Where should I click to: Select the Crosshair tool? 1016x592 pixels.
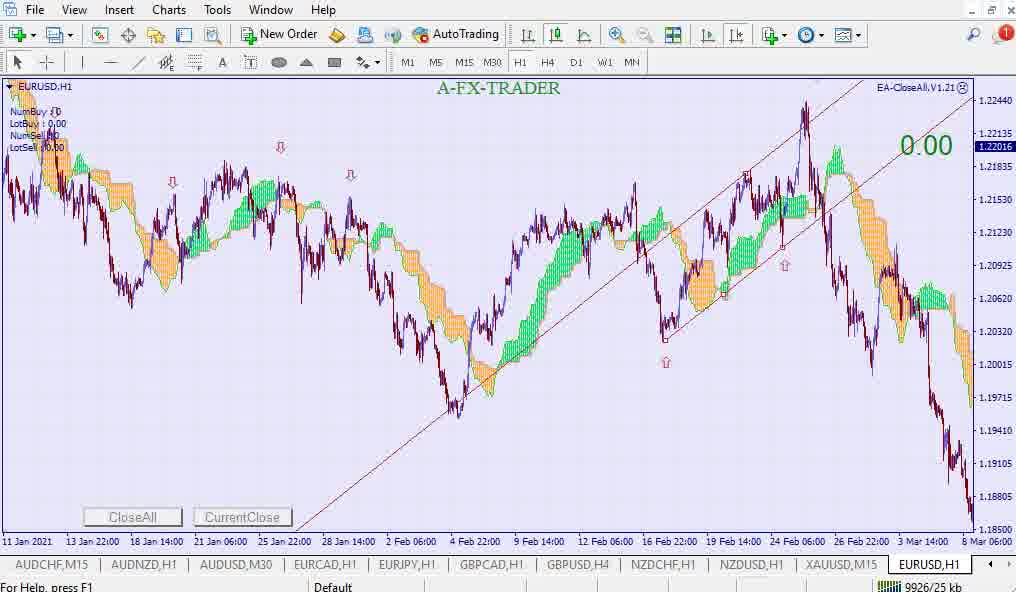click(46, 62)
